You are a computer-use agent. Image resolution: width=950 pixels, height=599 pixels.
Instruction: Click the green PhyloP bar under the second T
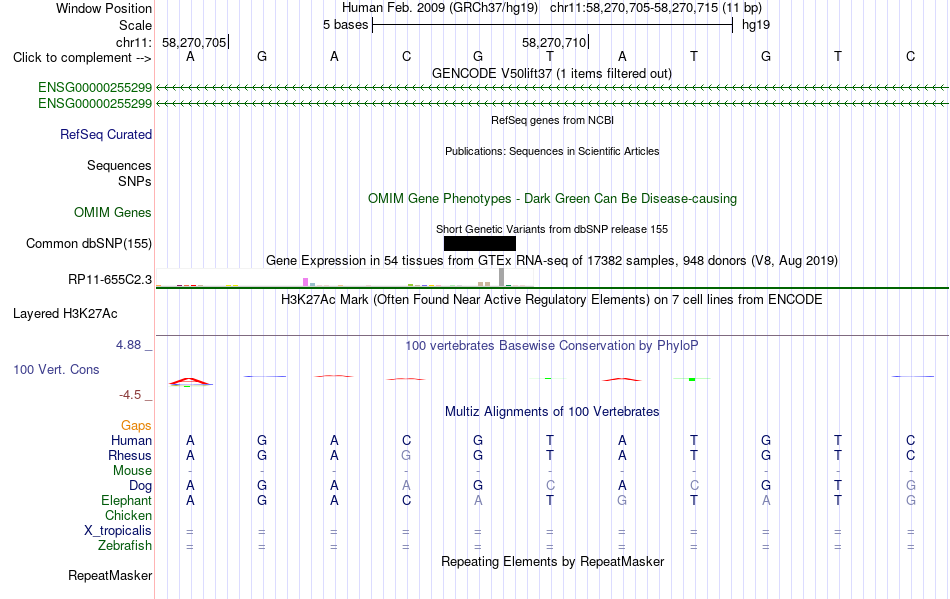pos(692,379)
